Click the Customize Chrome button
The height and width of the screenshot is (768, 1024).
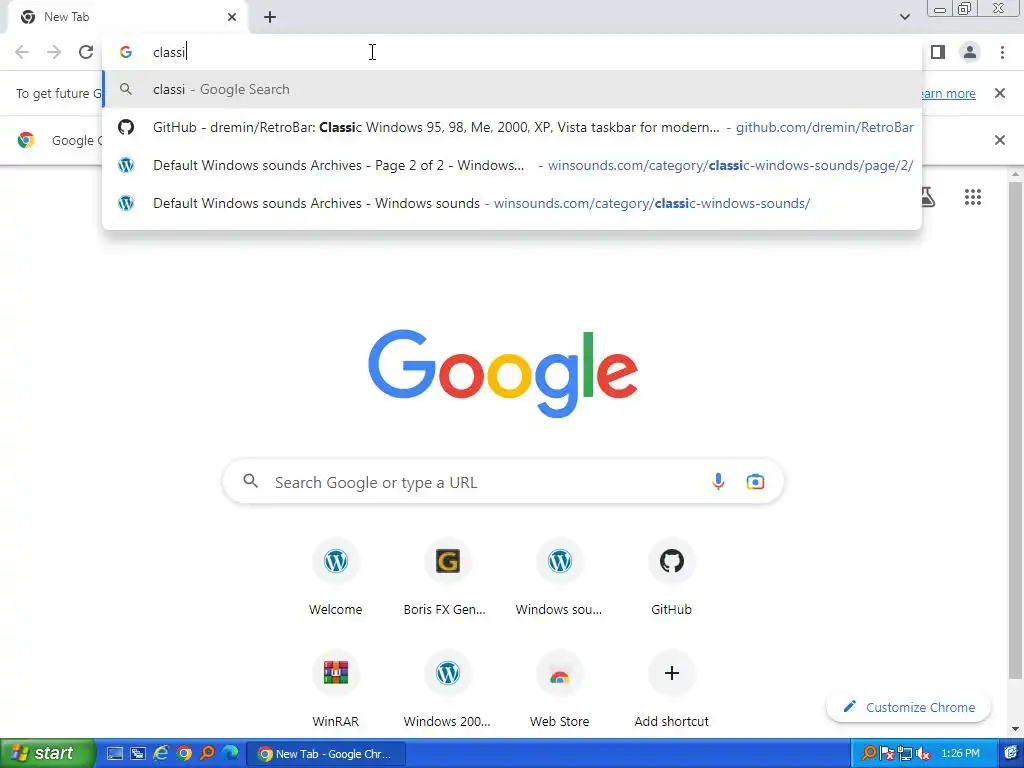pyautogui.click(x=908, y=707)
